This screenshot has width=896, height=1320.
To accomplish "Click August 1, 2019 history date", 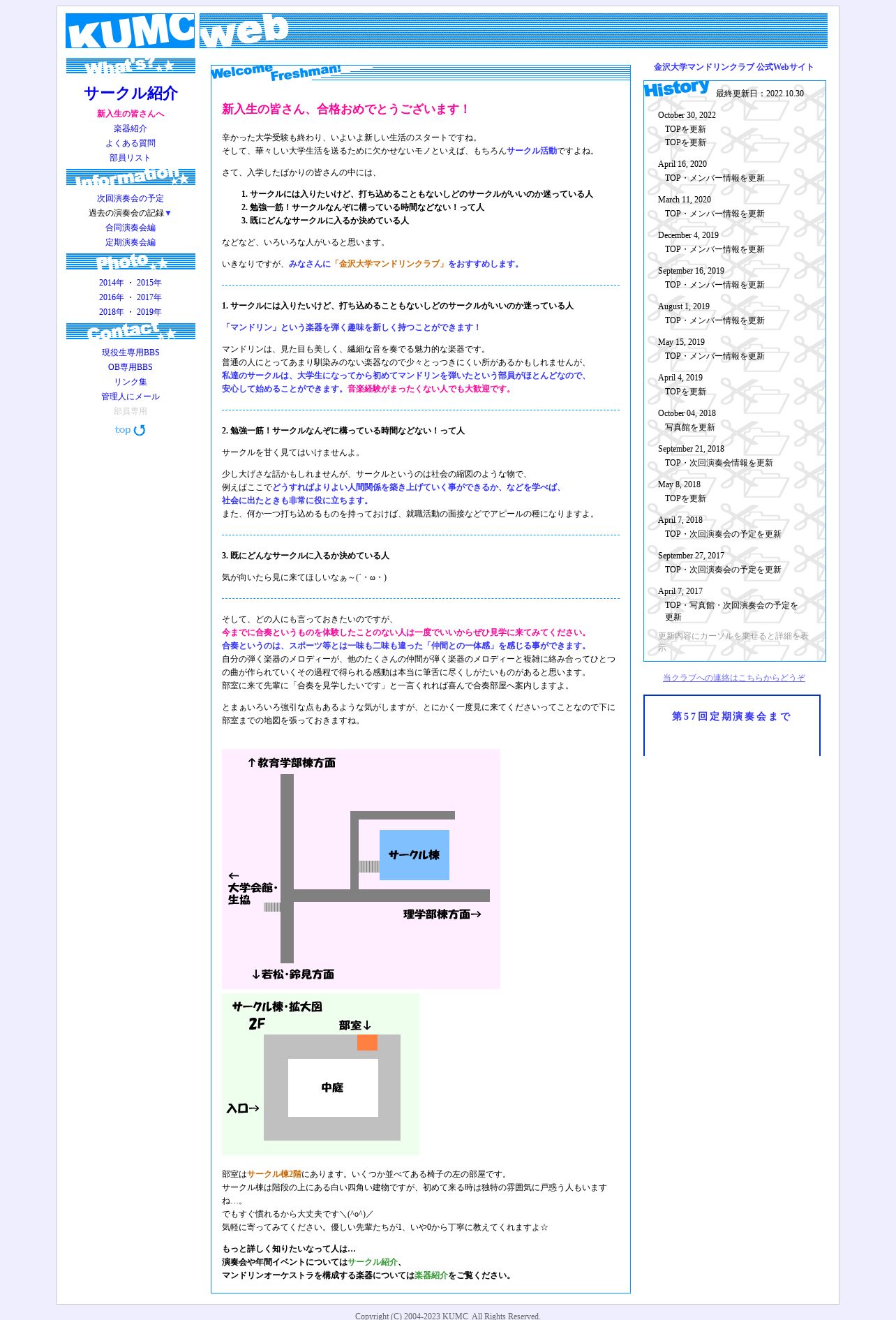I will pyautogui.click(x=684, y=306).
